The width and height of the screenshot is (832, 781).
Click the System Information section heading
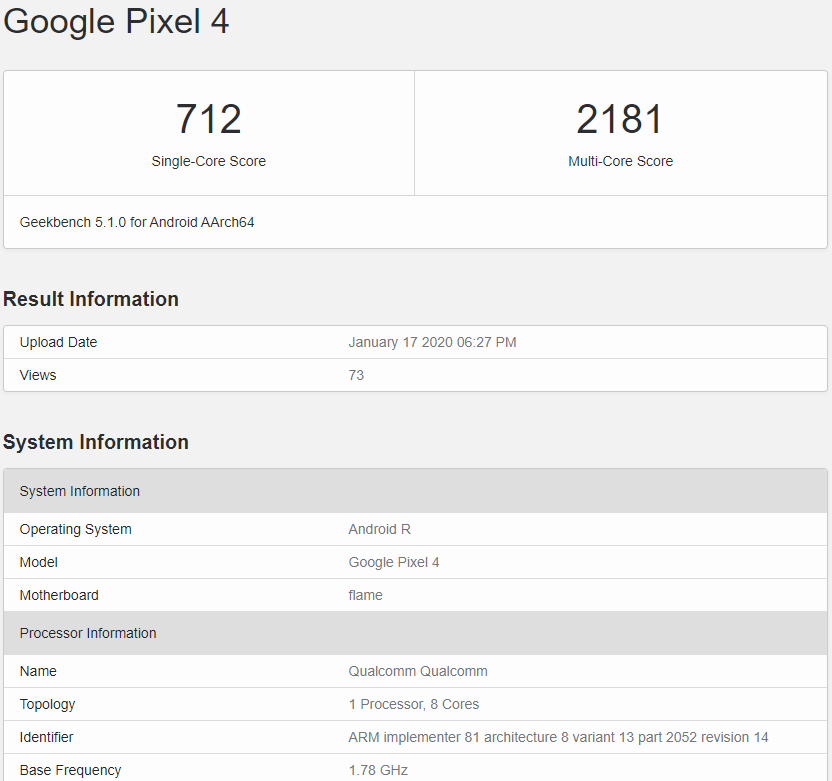pyautogui.click(x=96, y=442)
